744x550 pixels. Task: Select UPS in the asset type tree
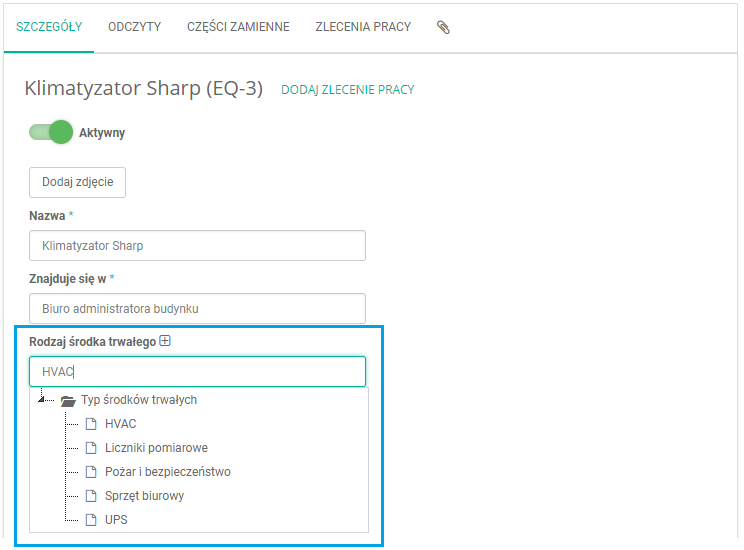[x=116, y=520]
